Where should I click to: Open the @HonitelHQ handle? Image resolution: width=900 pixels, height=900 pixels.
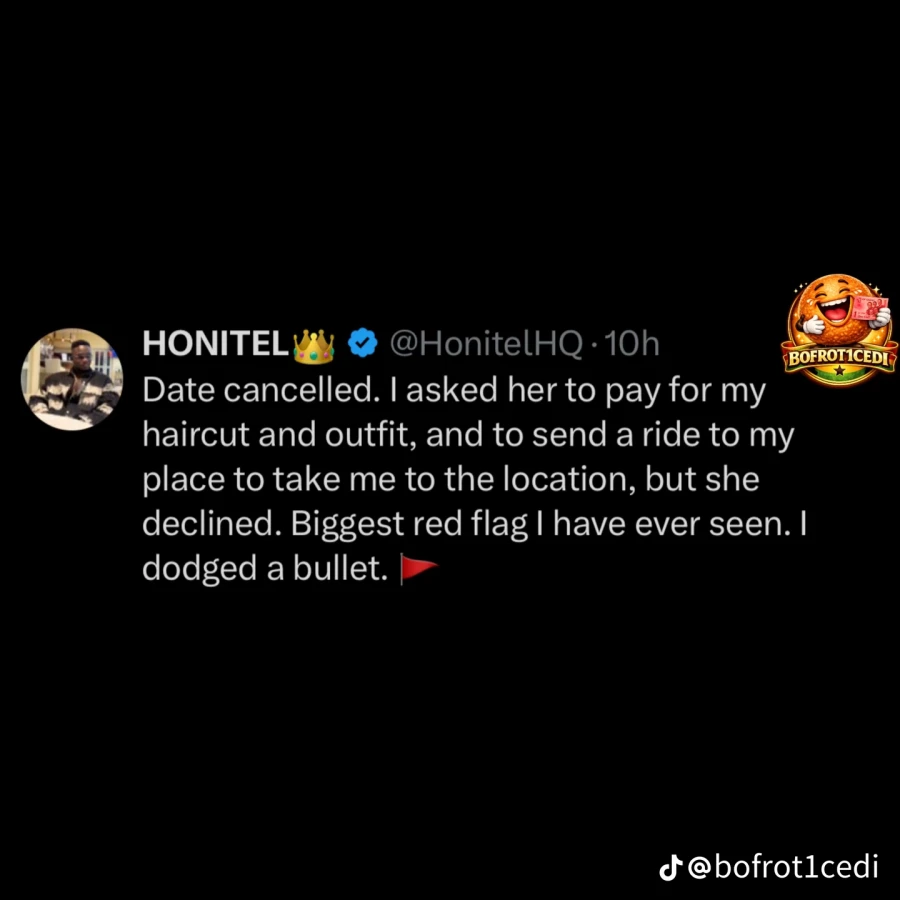pyautogui.click(x=486, y=343)
